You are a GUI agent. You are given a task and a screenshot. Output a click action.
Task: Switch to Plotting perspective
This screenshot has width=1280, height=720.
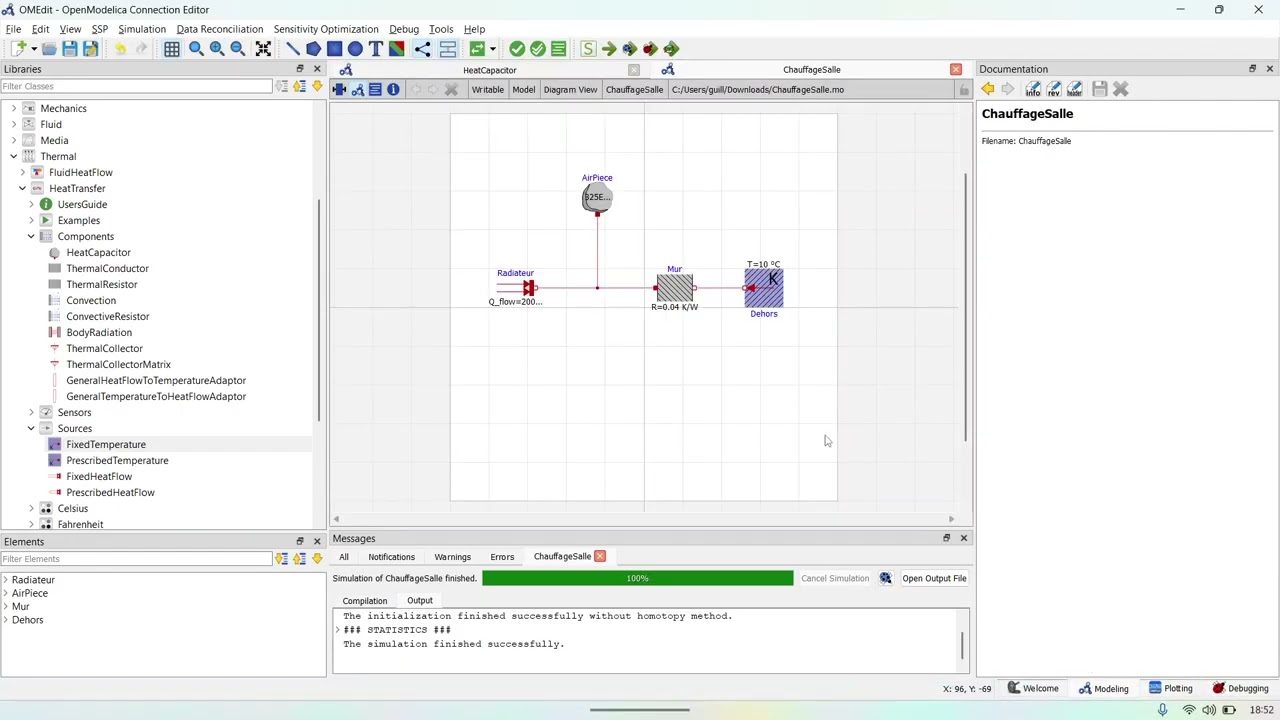click(1170, 688)
